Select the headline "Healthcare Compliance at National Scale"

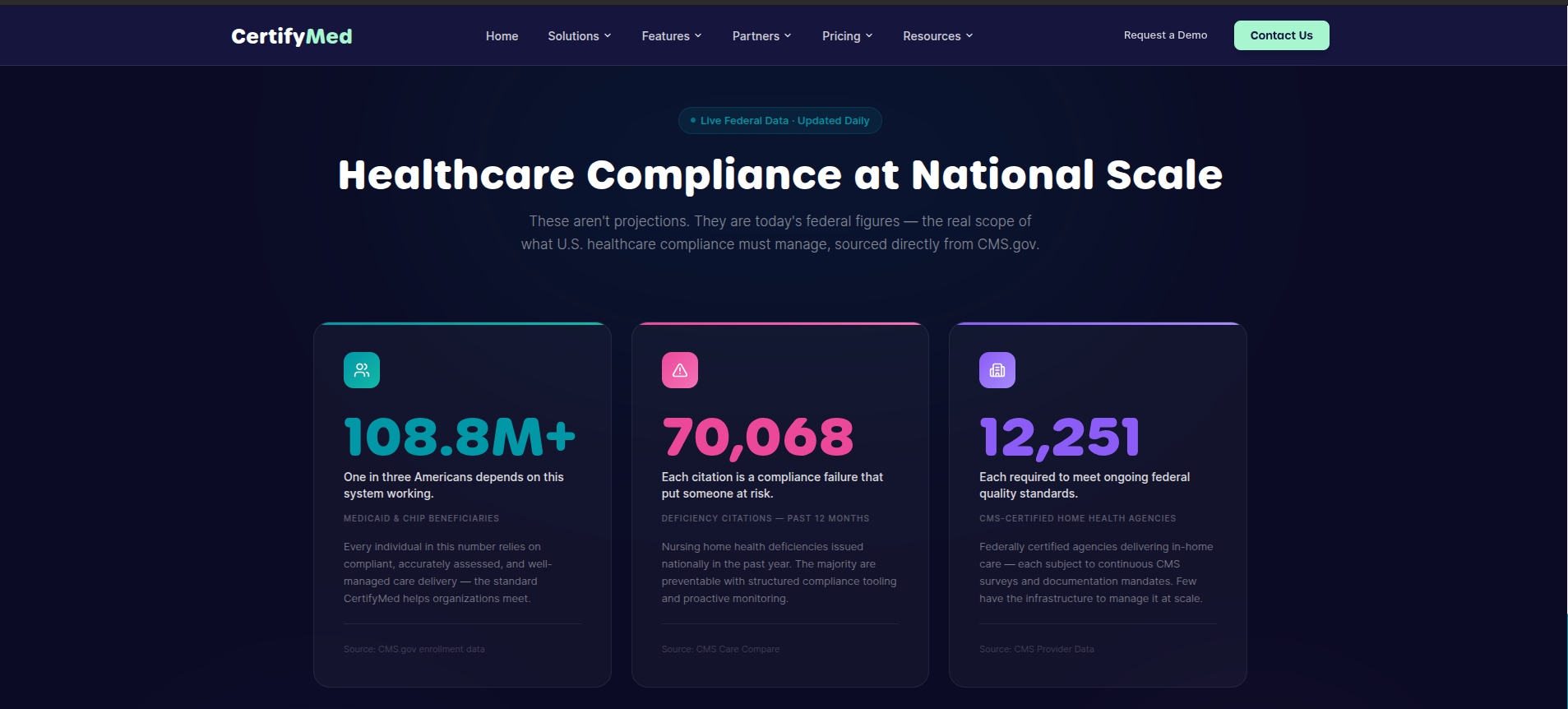point(780,174)
